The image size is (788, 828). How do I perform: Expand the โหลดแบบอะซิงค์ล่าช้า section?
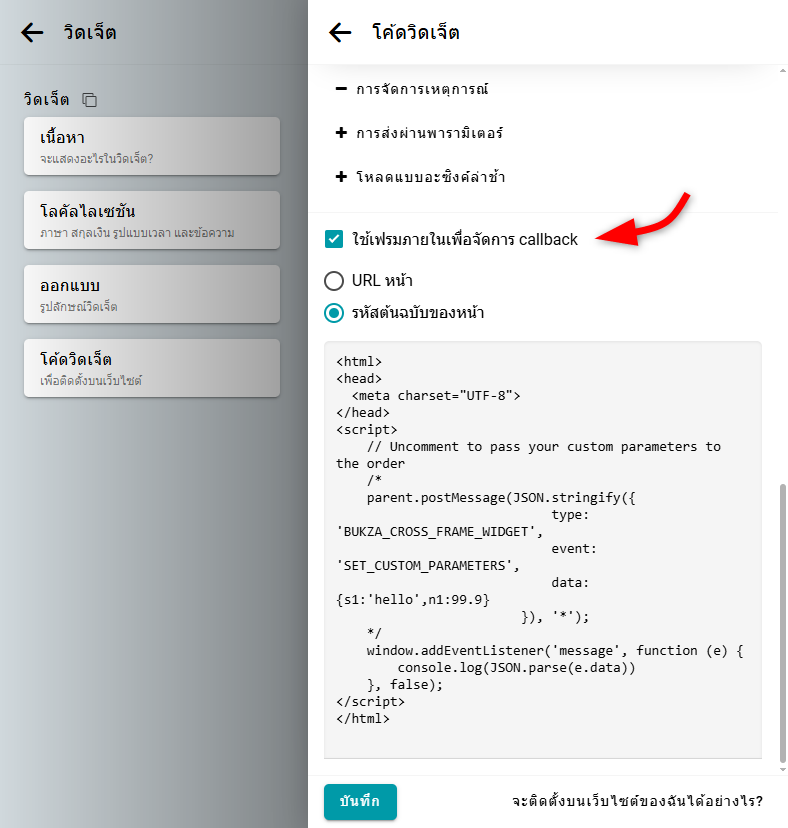click(430, 177)
